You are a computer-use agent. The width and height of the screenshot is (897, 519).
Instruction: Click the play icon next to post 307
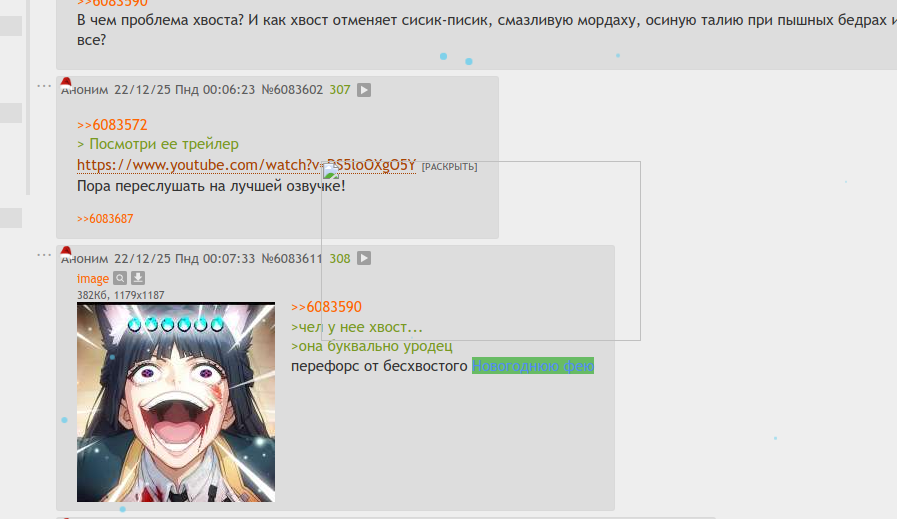pos(364,90)
